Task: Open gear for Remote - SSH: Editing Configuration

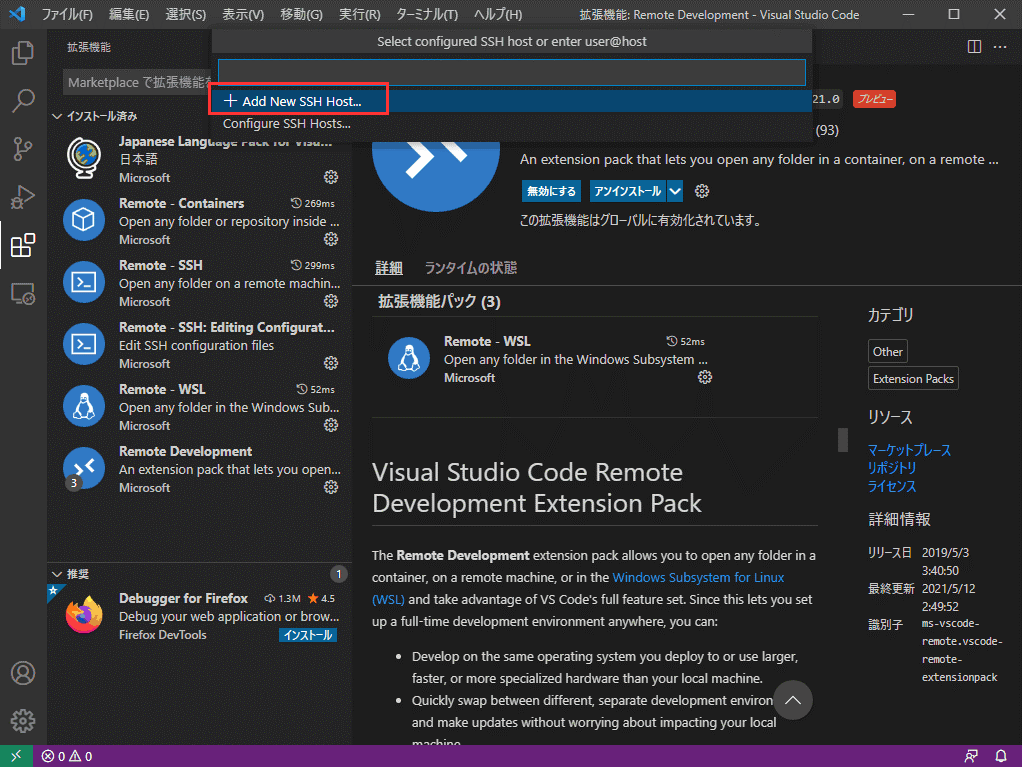Action: pos(331,363)
